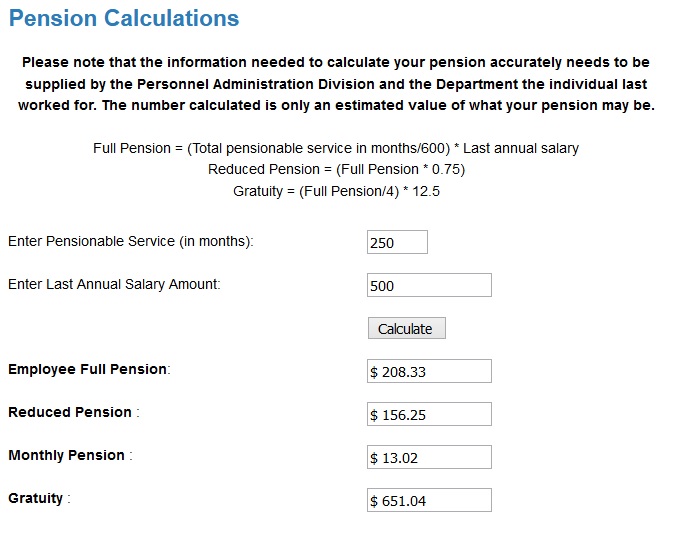Screen dimensions: 688x546
Task: Click the Last Annual Salary Amount field
Action: click(x=429, y=285)
